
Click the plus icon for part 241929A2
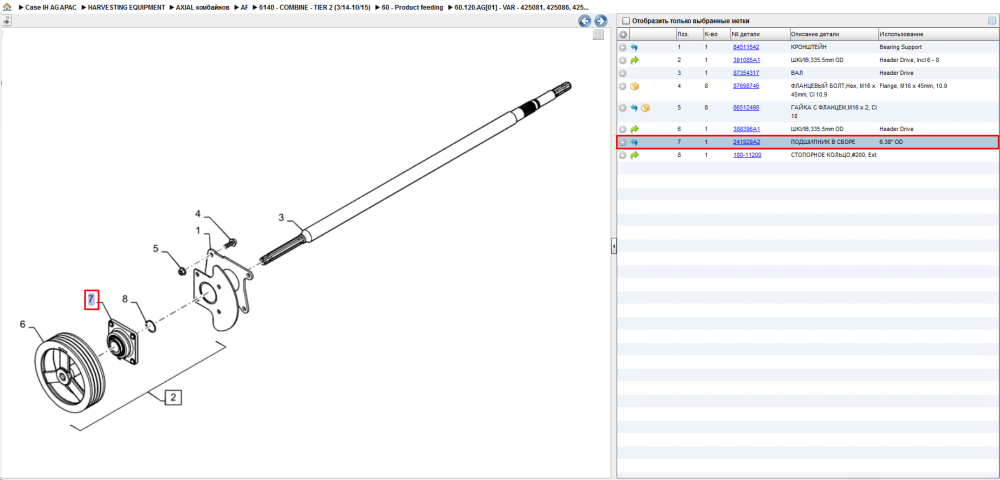[x=623, y=142]
